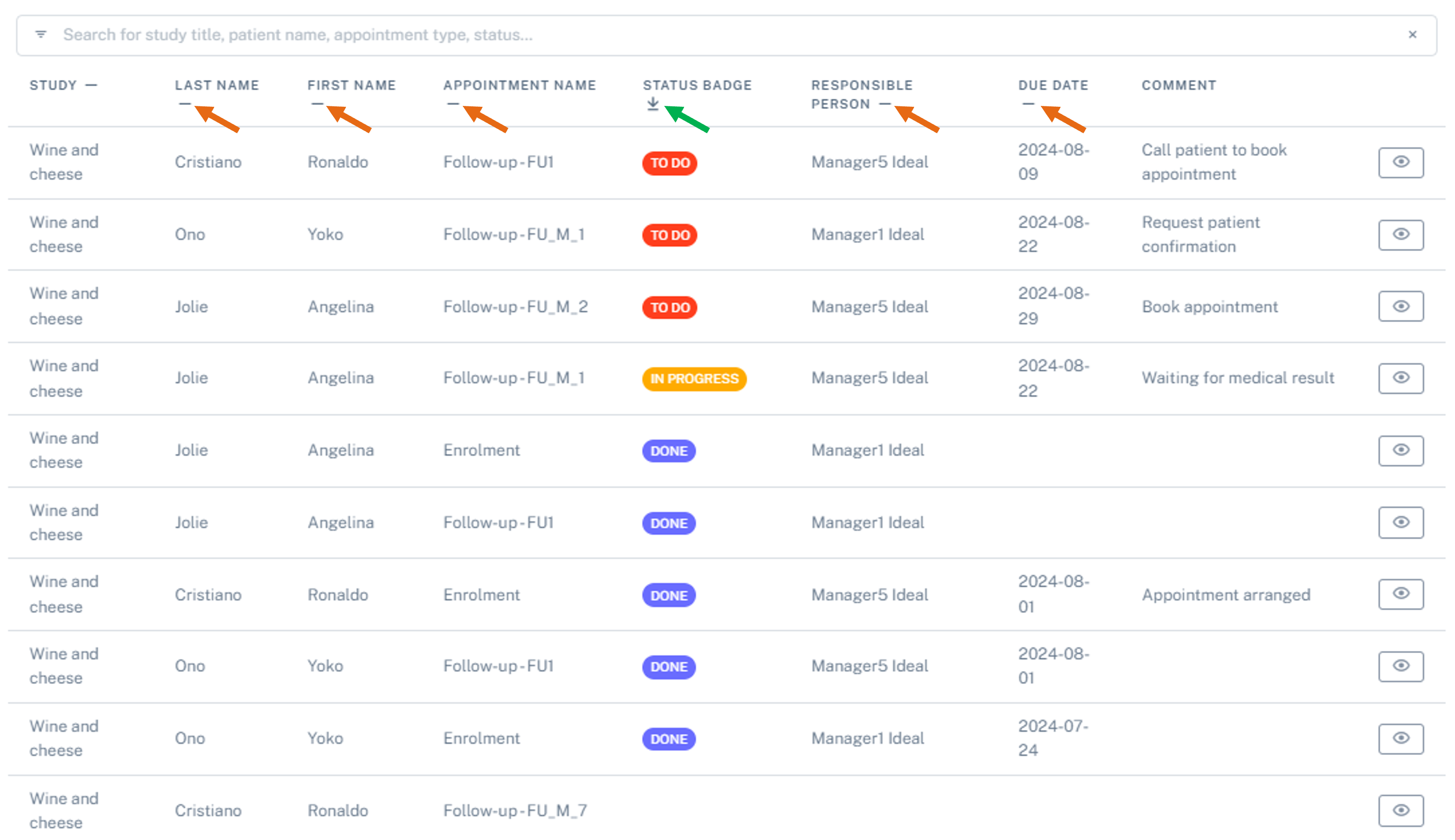Viewport: 1455px width, 840px height.
Task: Select 'Waiting for medical result' comment
Action: (x=1238, y=378)
